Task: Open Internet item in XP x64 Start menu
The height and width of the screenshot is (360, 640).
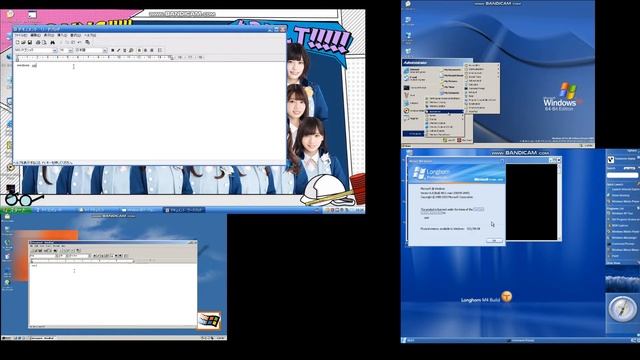Action: [415, 71]
